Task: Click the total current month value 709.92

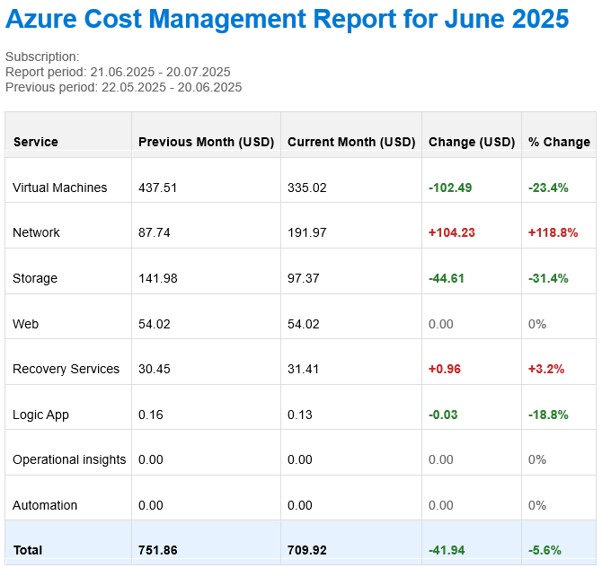Action: [x=307, y=550]
